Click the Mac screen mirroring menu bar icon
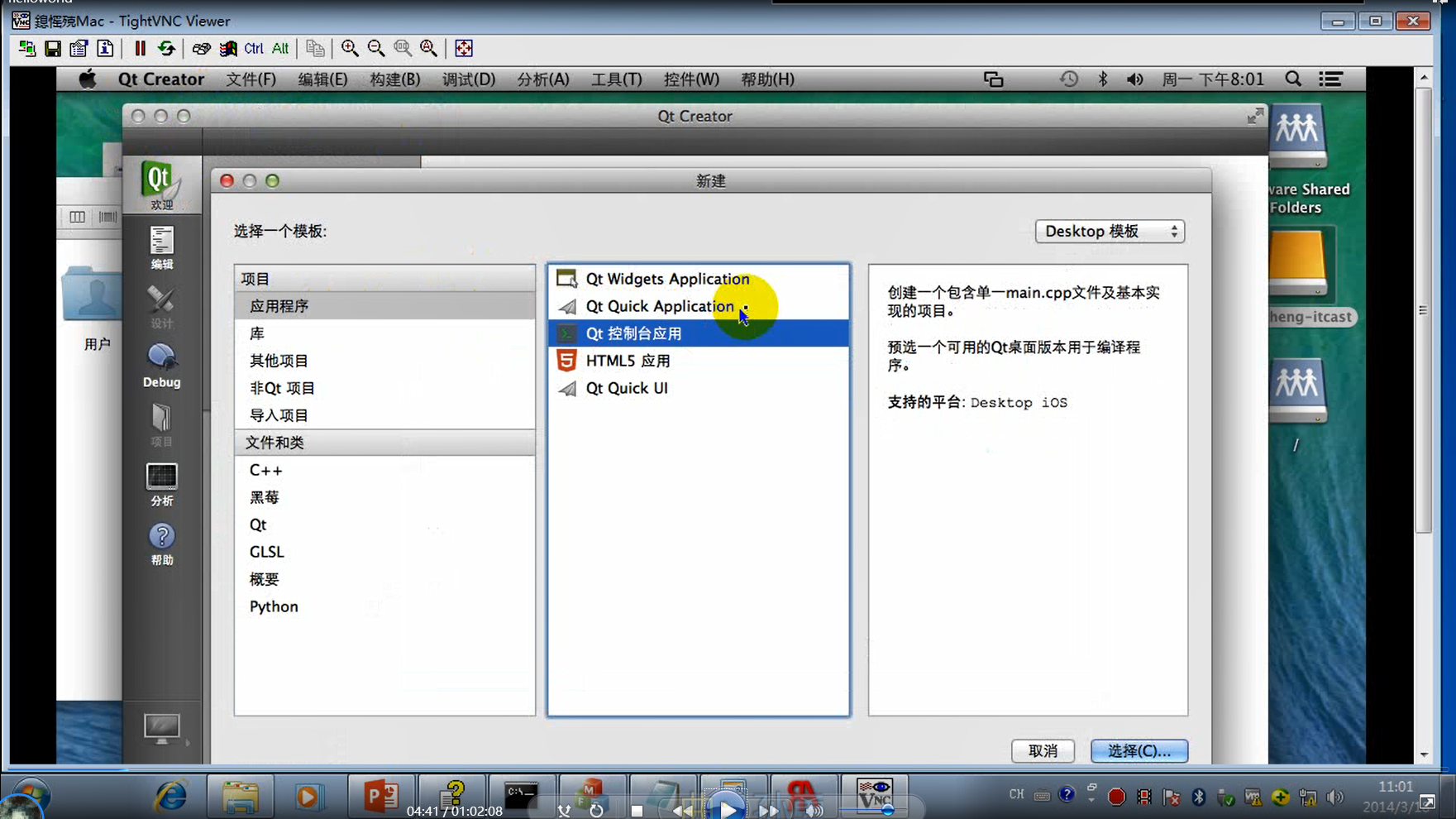This screenshot has height=819, width=1456. pyautogui.click(x=993, y=79)
